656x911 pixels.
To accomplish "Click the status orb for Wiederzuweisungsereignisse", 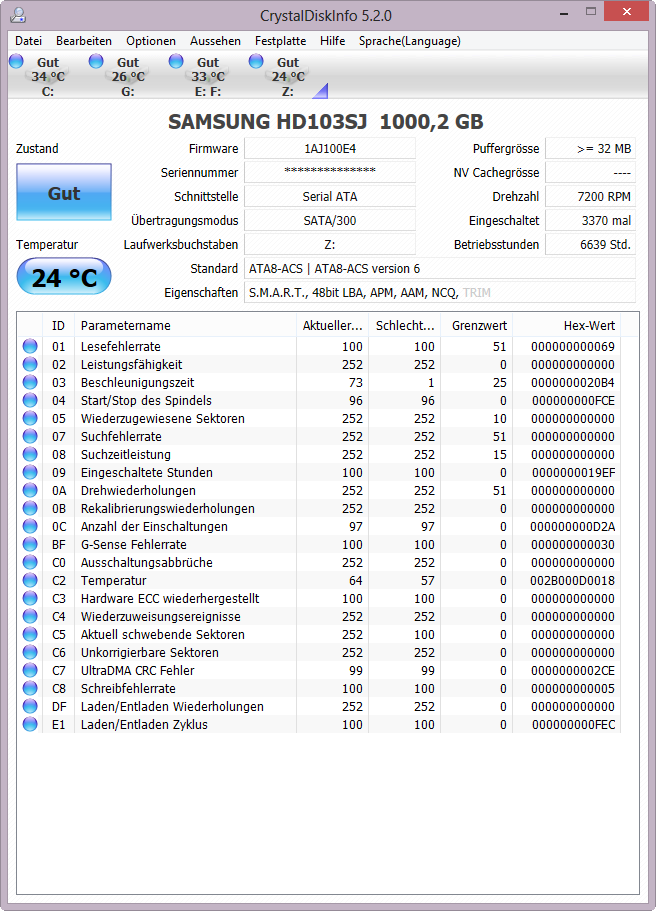I will click(30, 616).
